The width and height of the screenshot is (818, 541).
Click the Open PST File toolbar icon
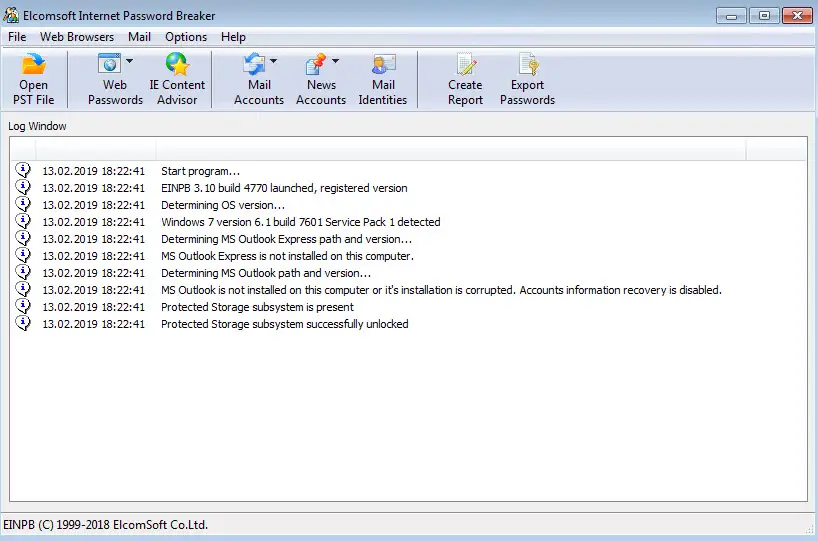pos(34,65)
